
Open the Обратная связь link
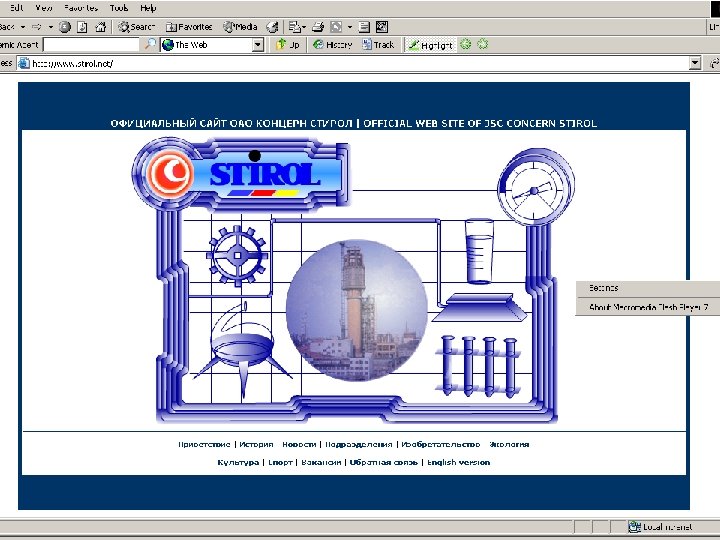coord(383,462)
